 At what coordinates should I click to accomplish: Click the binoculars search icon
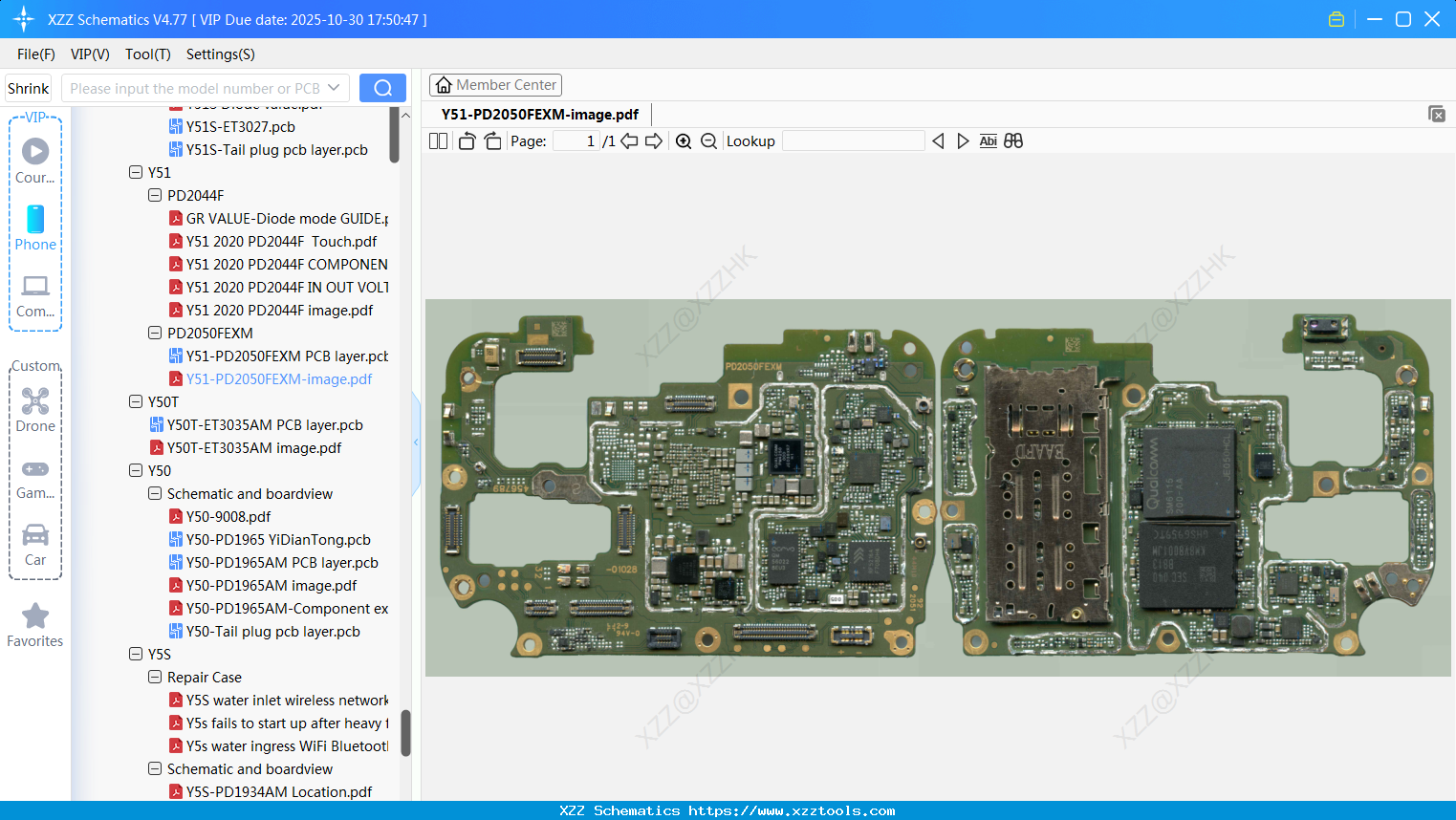click(1013, 141)
